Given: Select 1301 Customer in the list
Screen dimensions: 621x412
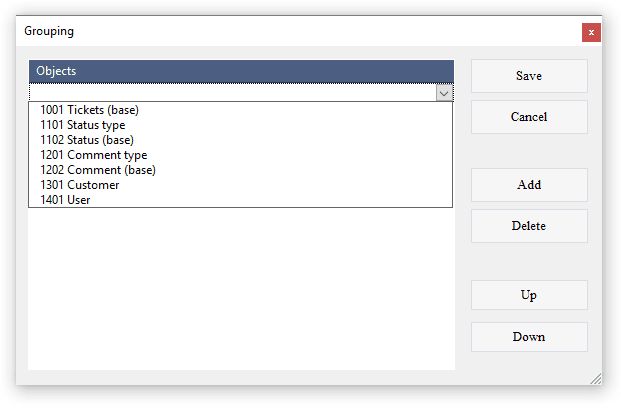Looking at the screenshot, I should [x=80, y=185].
